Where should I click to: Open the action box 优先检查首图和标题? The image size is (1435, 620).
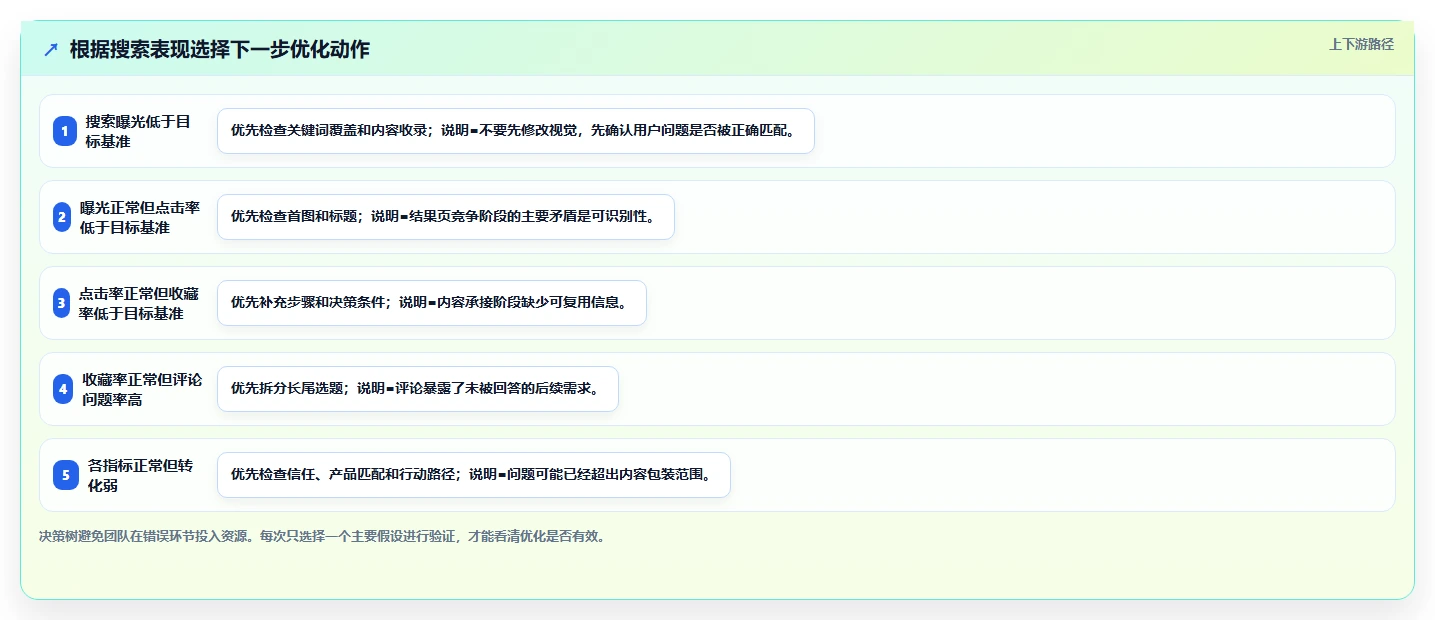446,217
